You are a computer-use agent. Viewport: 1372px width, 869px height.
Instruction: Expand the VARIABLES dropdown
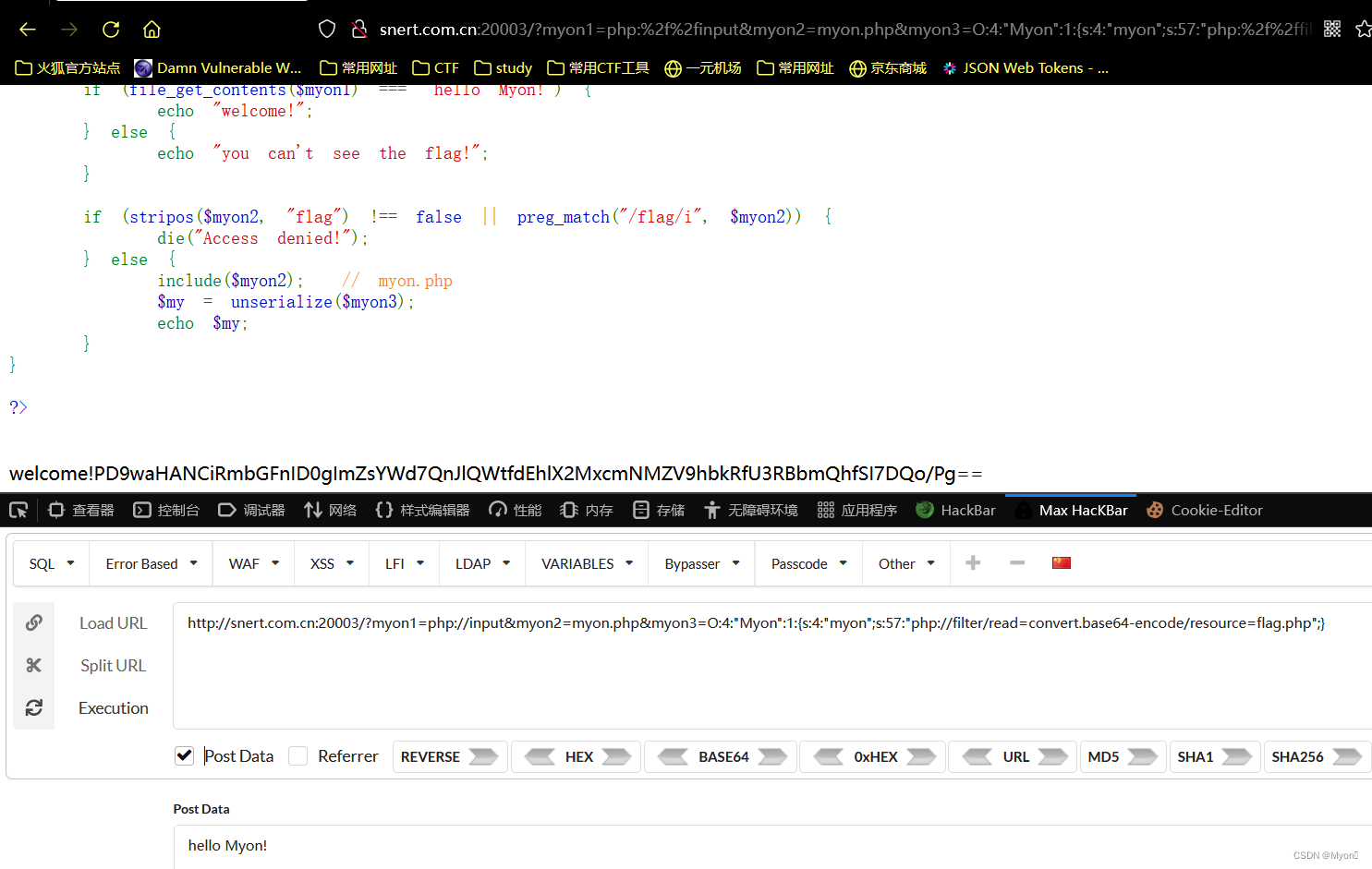click(x=588, y=563)
